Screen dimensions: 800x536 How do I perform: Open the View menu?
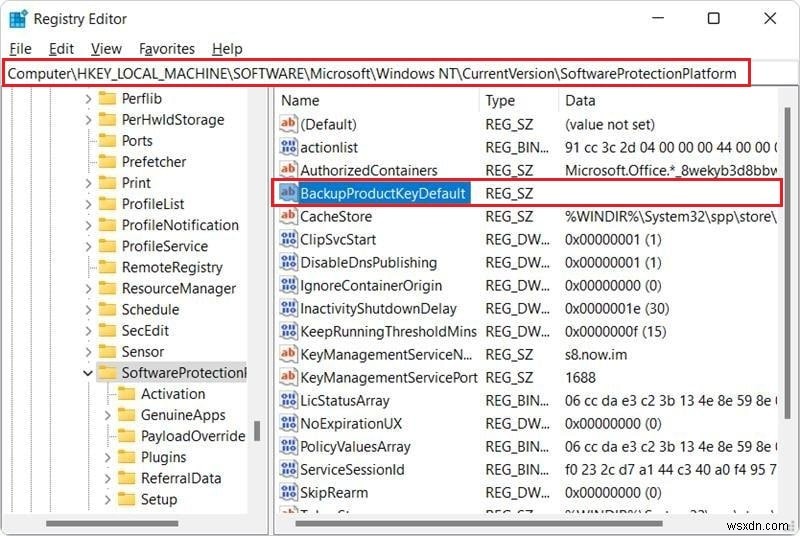(x=106, y=49)
